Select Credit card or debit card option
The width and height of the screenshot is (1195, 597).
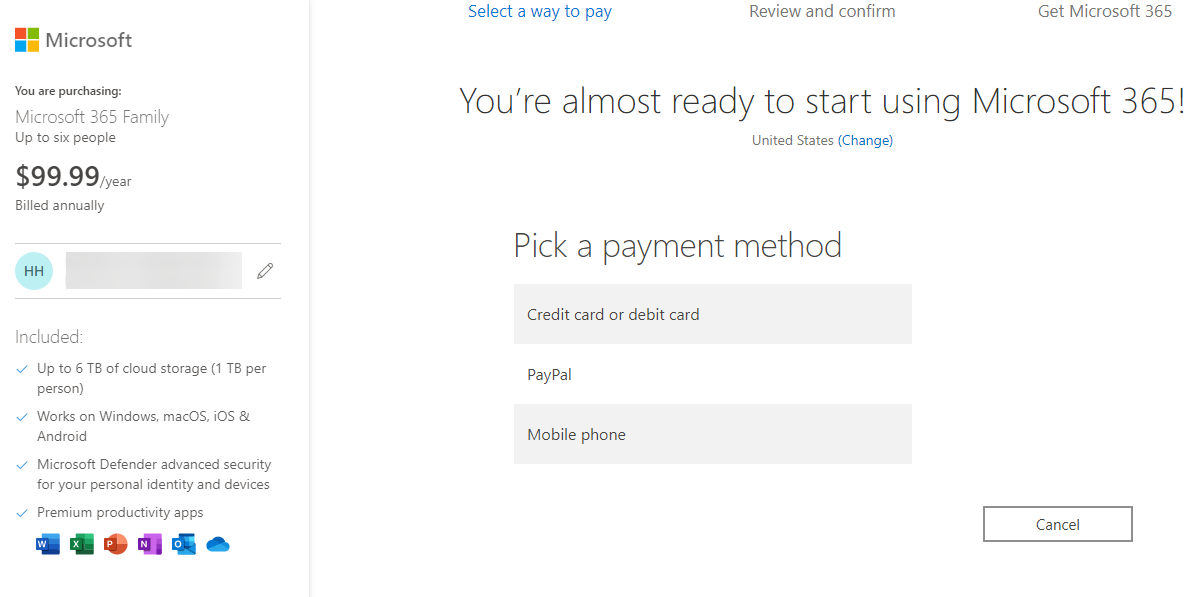click(712, 314)
